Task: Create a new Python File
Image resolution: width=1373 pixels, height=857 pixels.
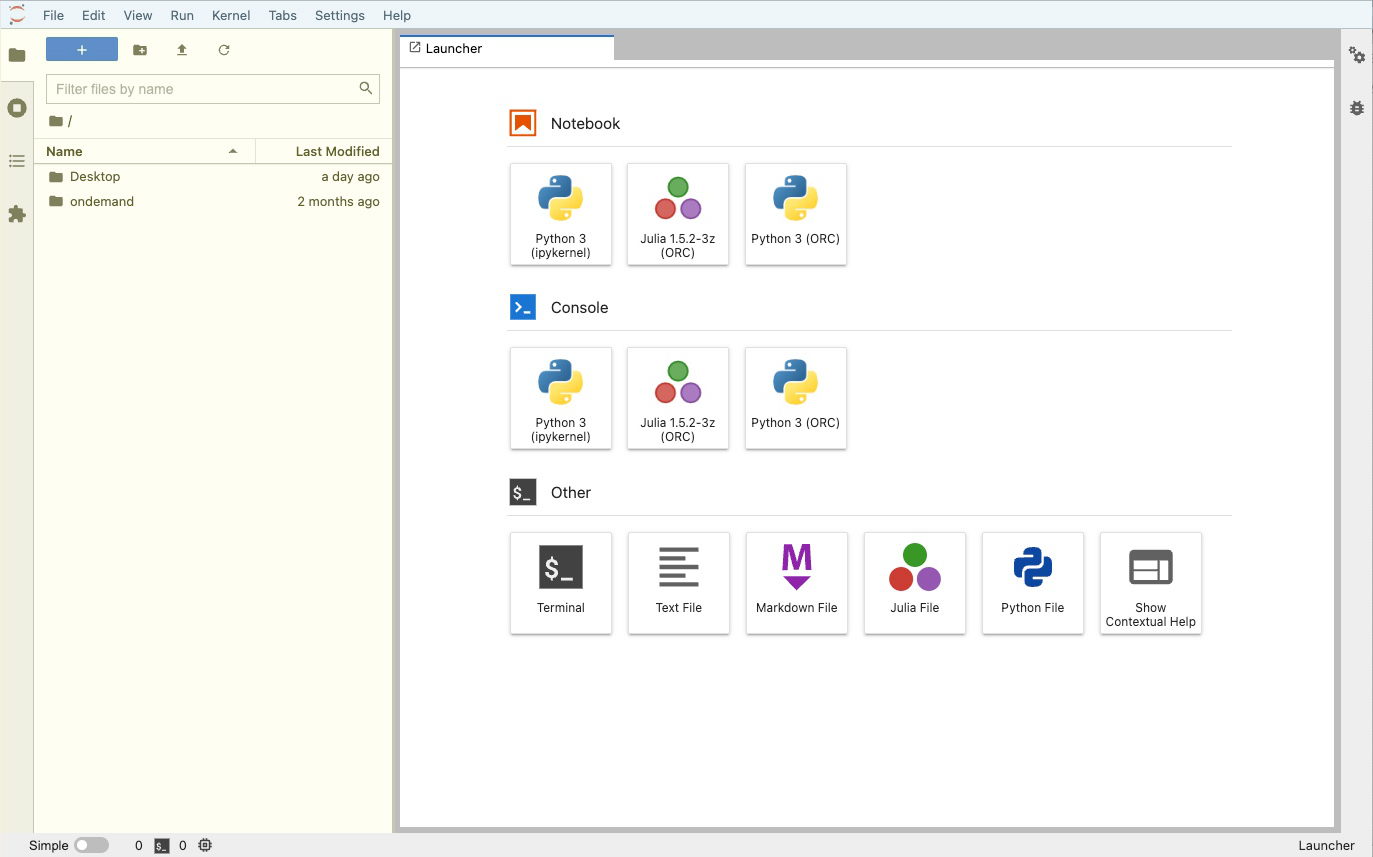Action: tap(1033, 583)
